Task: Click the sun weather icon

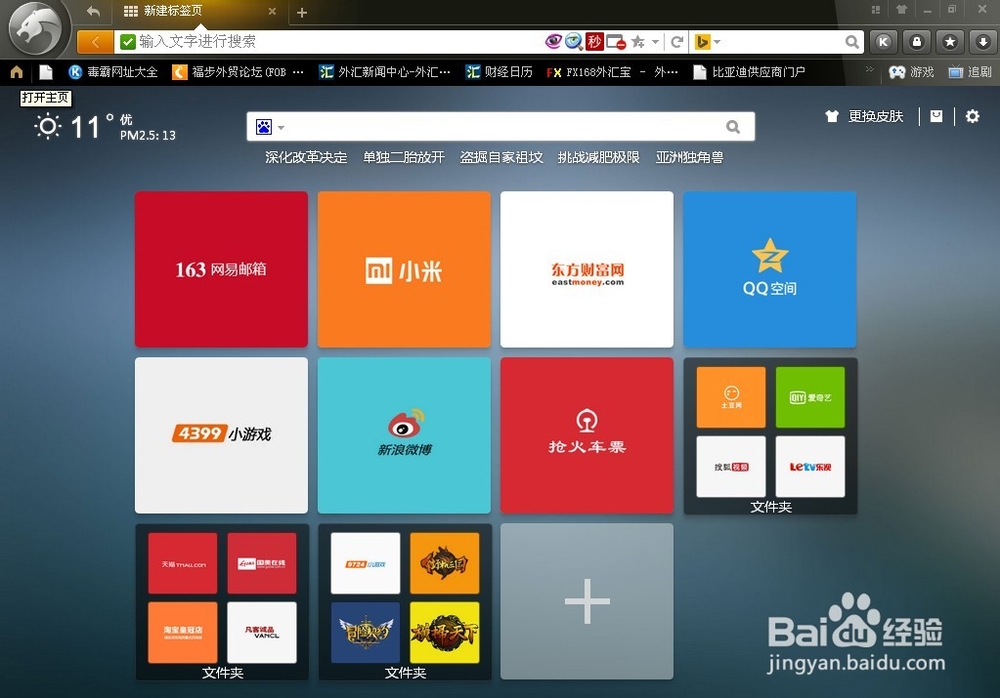Action: click(x=48, y=126)
